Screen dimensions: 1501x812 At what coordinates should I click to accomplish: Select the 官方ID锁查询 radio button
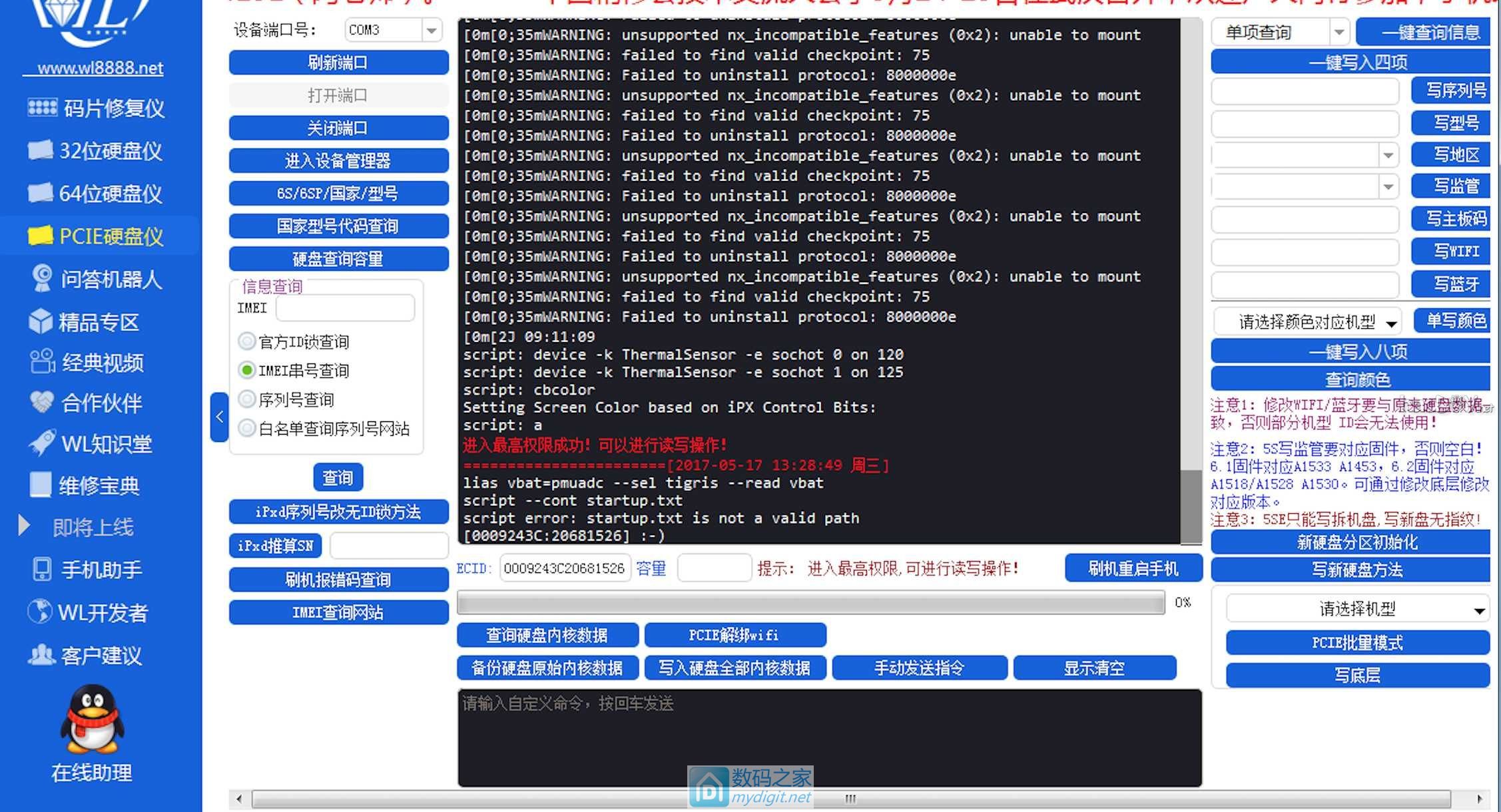pos(247,341)
